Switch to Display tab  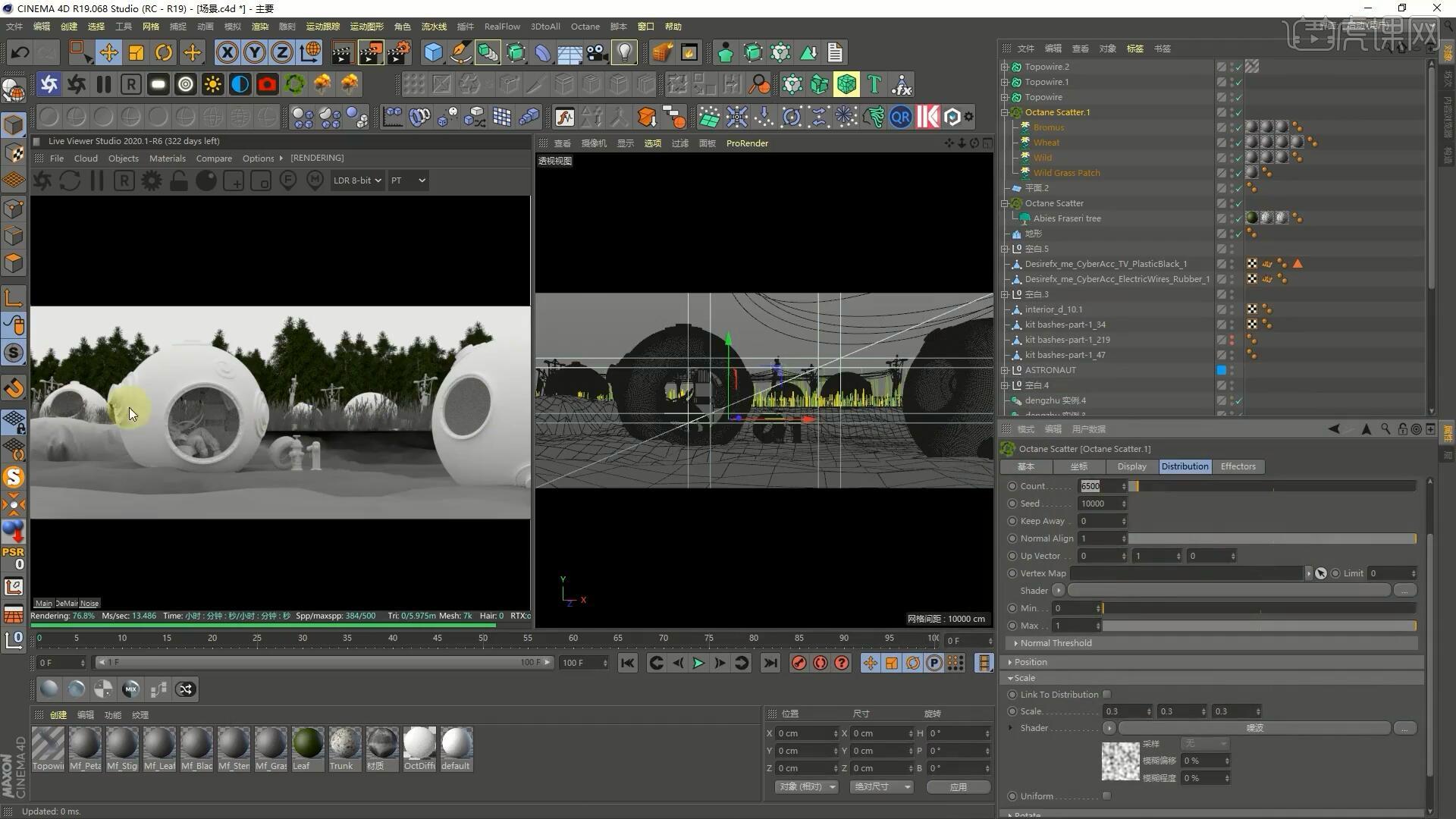coord(1131,466)
